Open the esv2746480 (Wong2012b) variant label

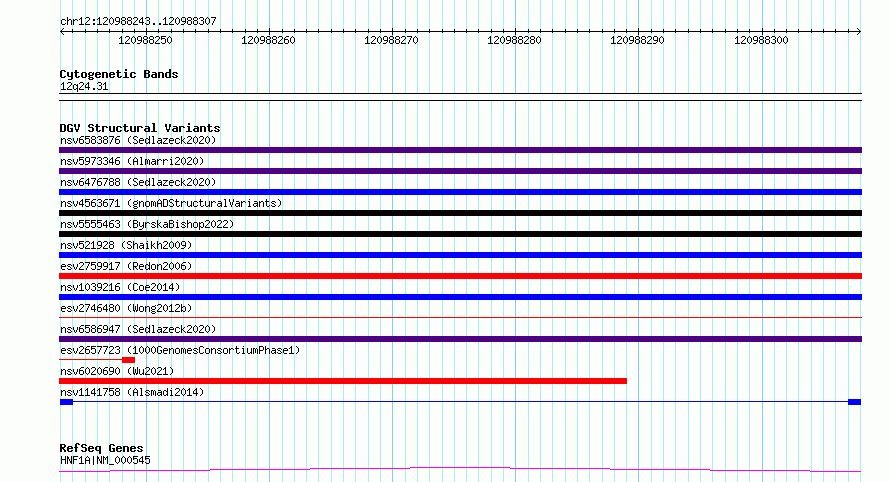click(x=126, y=308)
